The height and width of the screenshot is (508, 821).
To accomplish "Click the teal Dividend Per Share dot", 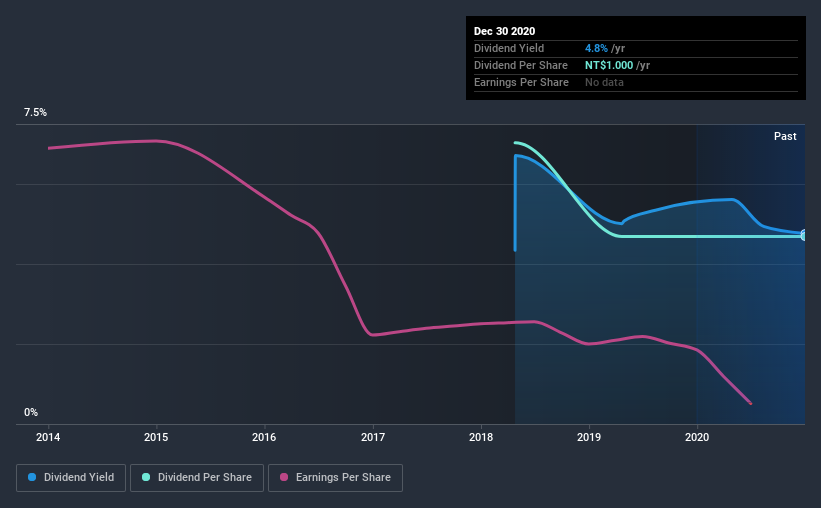I will (x=146, y=477).
